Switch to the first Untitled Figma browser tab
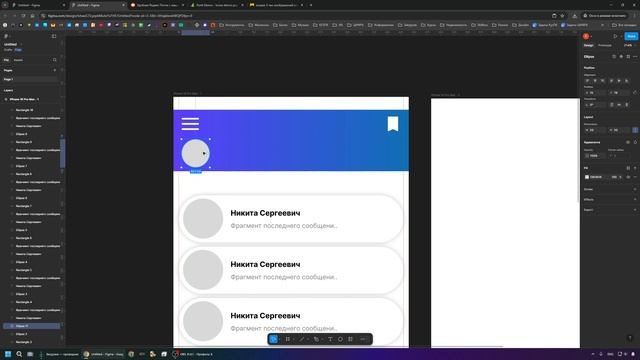 (x=38, y=5)
